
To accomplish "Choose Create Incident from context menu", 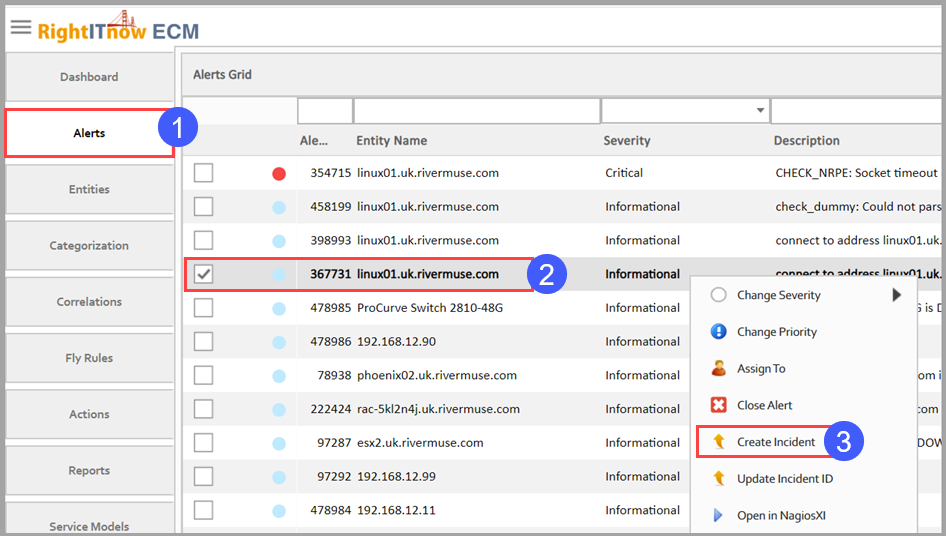I will [776, 442].
